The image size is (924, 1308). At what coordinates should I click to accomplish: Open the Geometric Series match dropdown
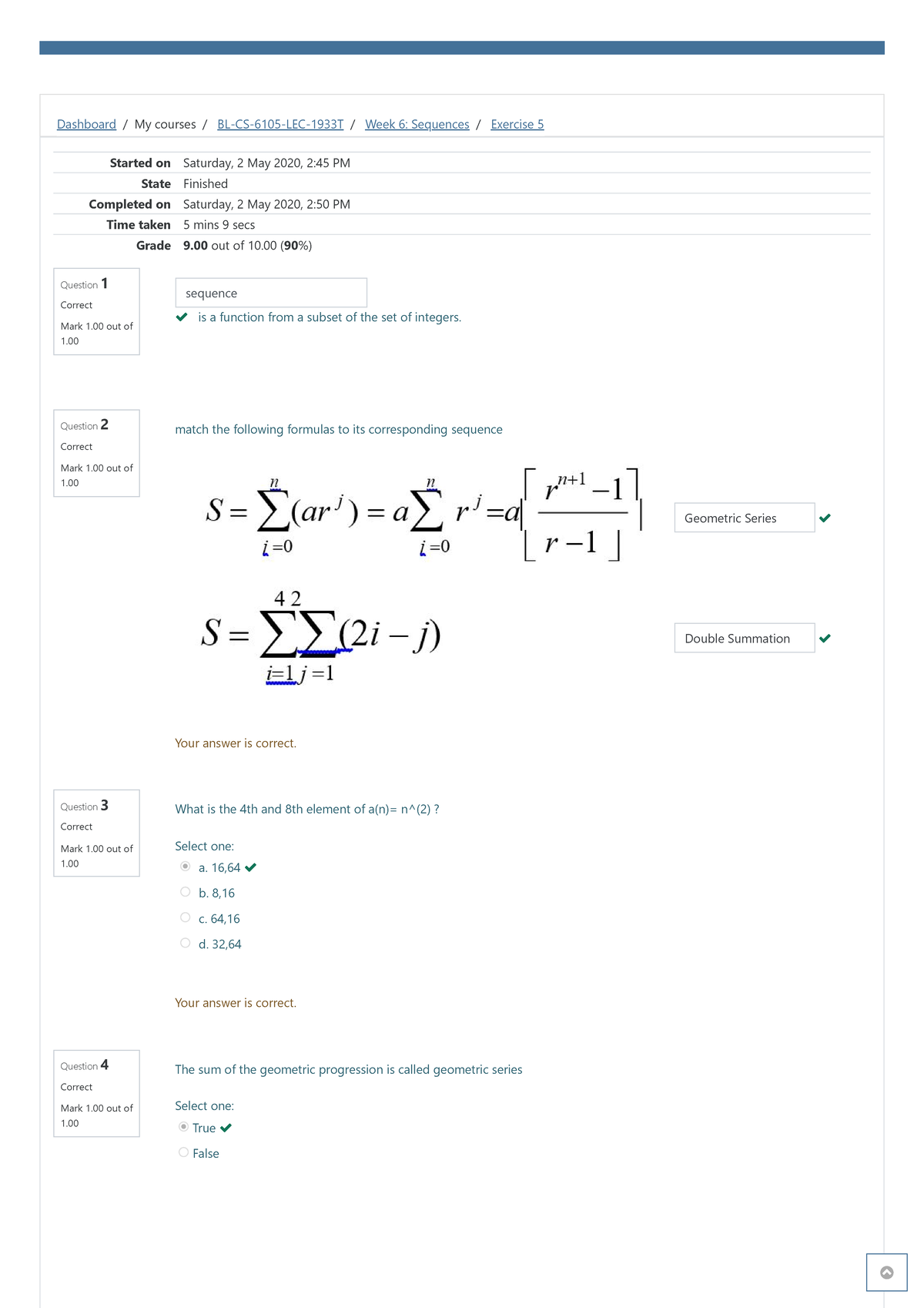click(x=744, y=518)
